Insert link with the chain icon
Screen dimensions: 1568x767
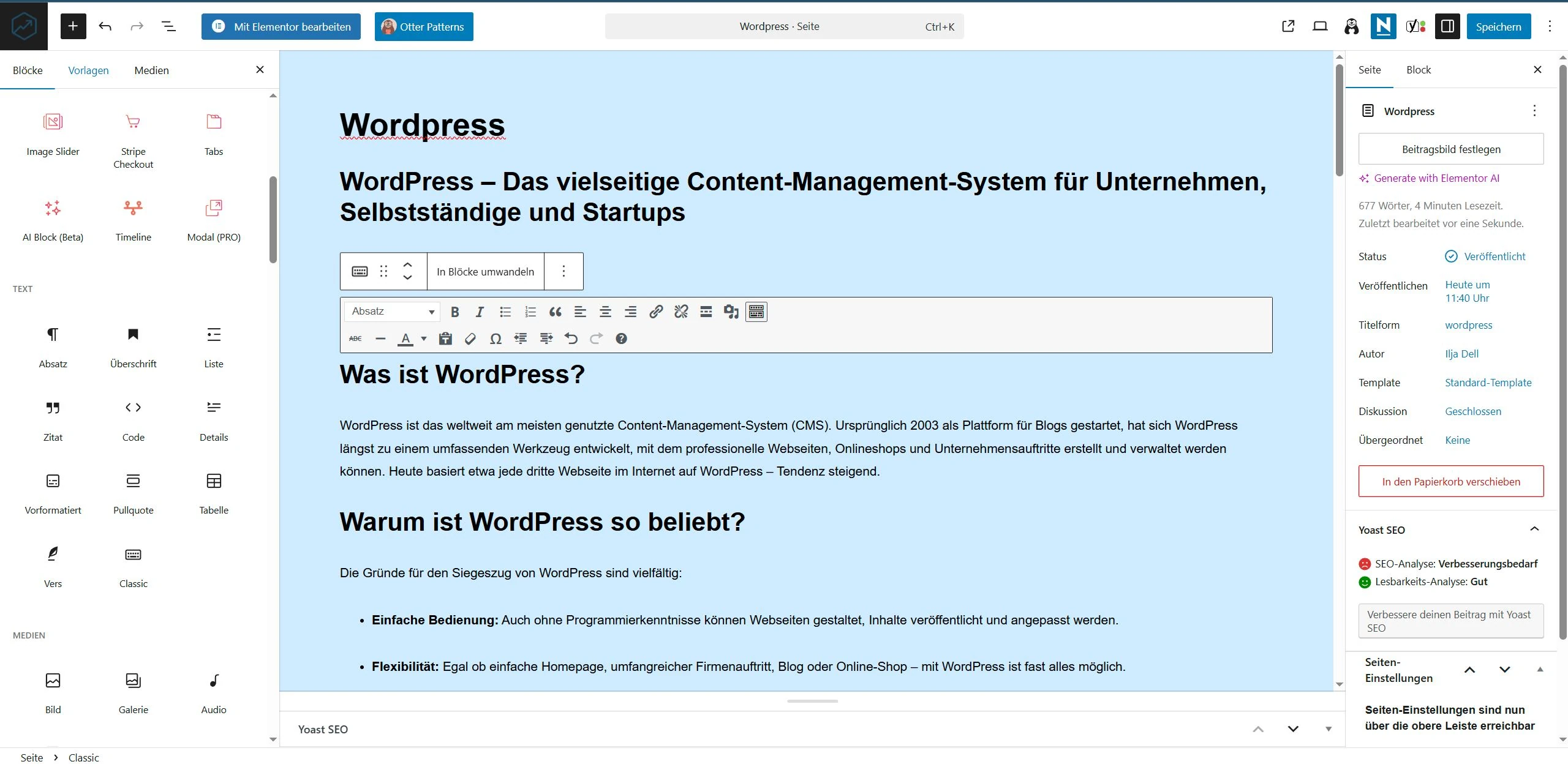(656, 312)
